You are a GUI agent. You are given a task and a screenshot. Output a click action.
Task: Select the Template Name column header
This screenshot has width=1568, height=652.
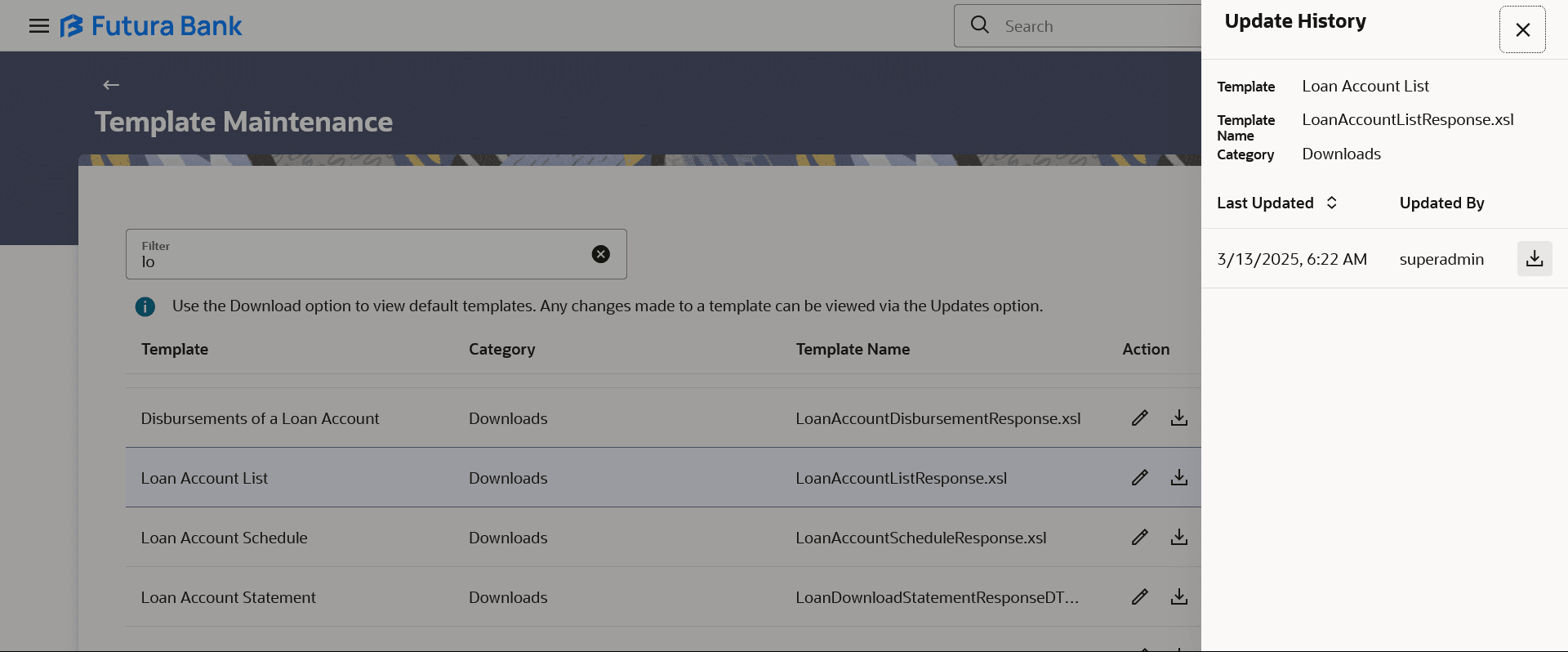853,349
